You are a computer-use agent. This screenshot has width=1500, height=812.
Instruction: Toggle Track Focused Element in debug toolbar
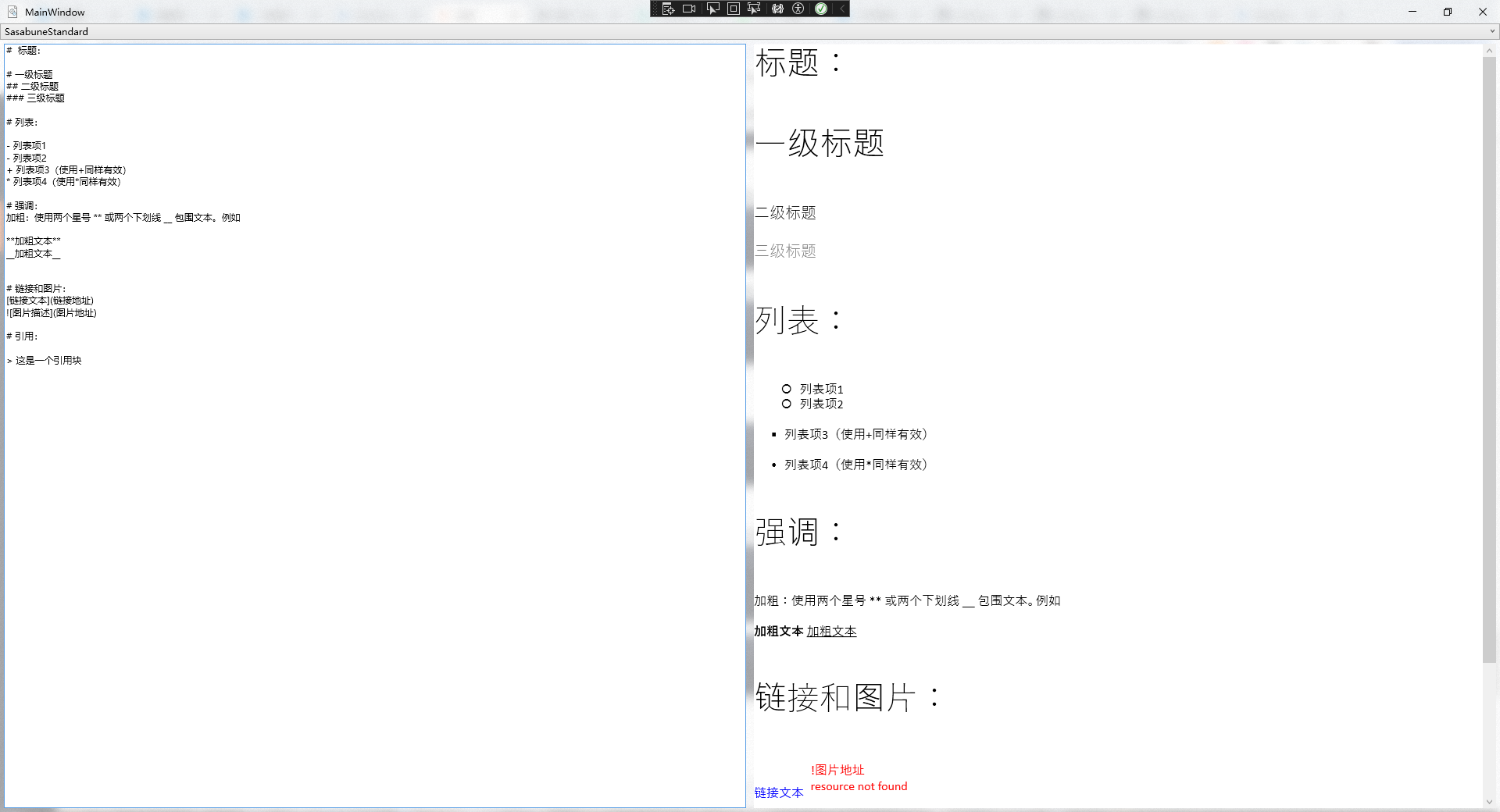click(754, 9)
